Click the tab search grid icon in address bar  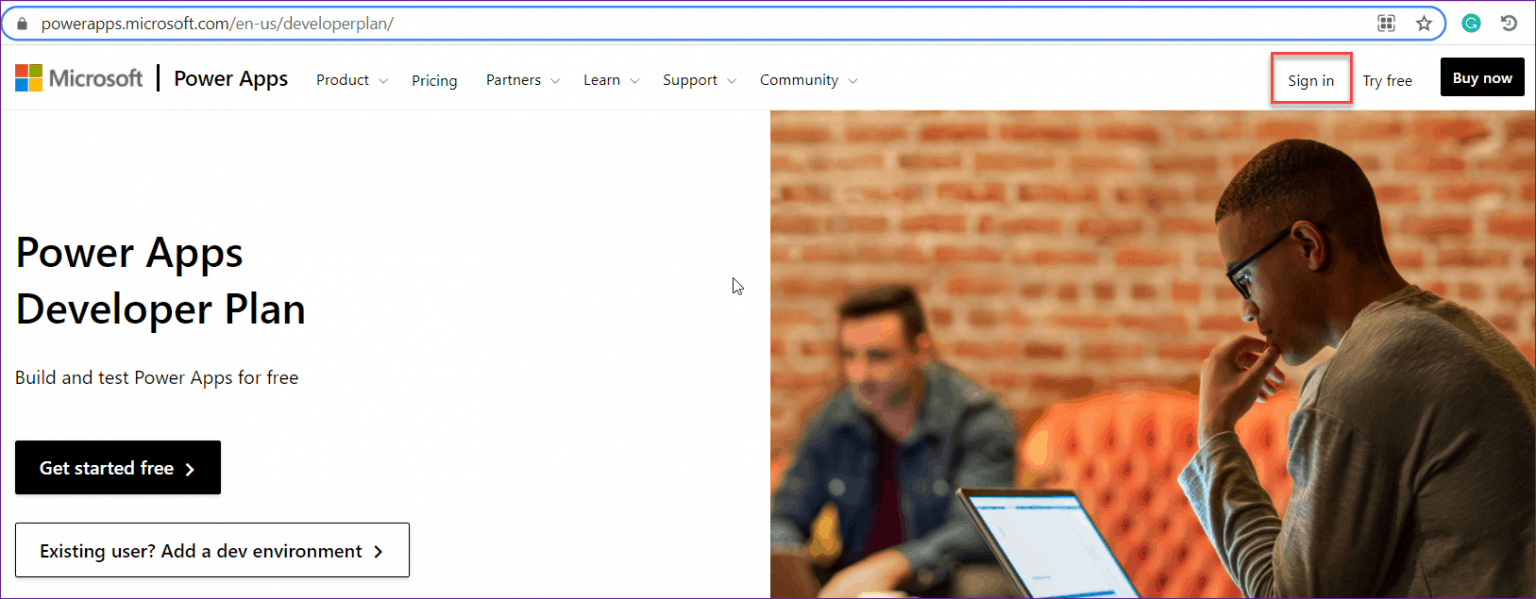coord(1386,22)
